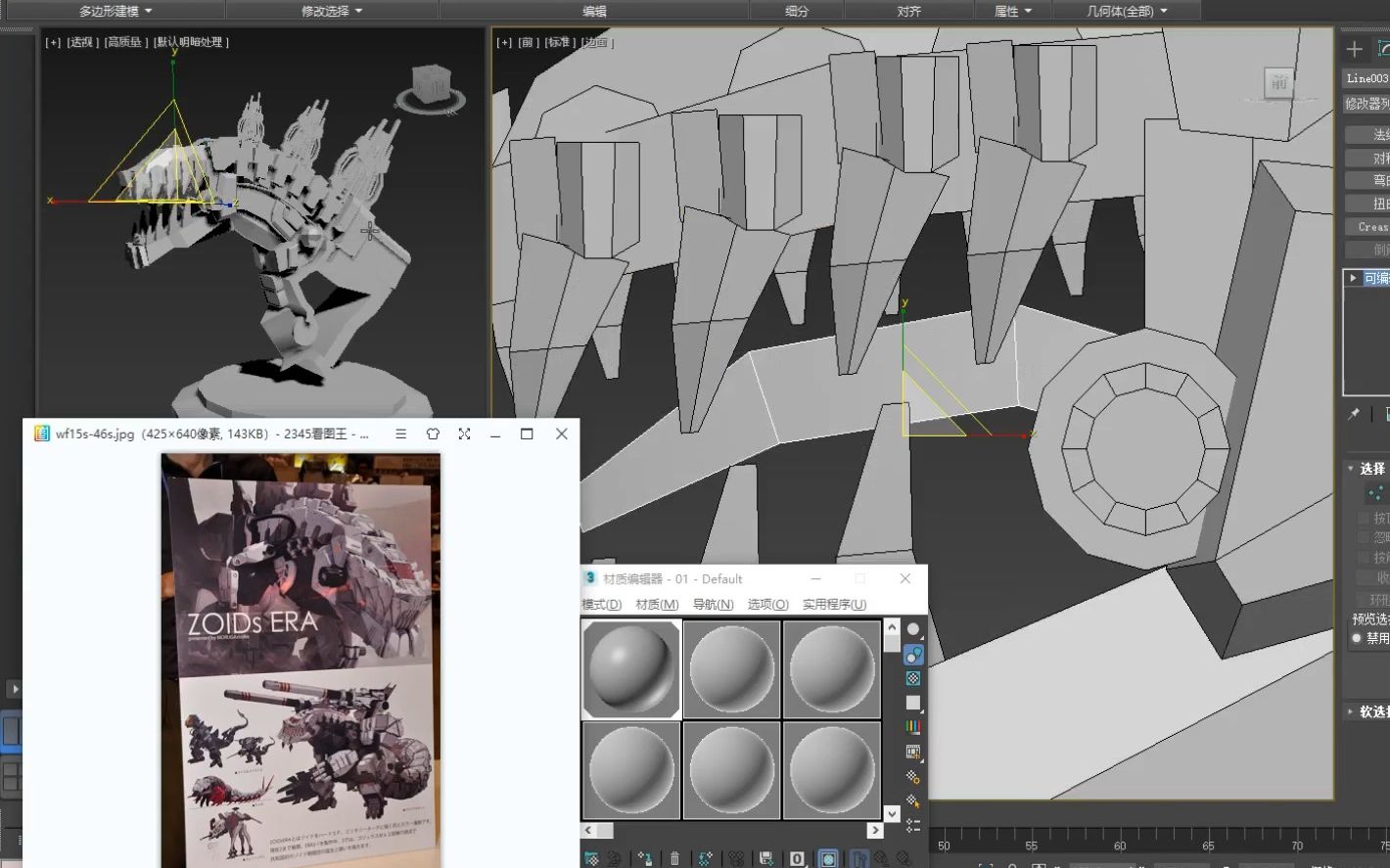The width and height of the screenshot is (1390, 868).
Task: Select the Assign Material to Selection icon
Action: click(x=646, y=857)
